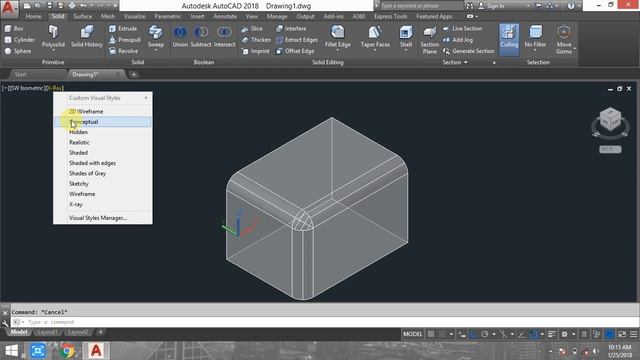
Task: Open Solid History
Action: [x=87, y=37]
